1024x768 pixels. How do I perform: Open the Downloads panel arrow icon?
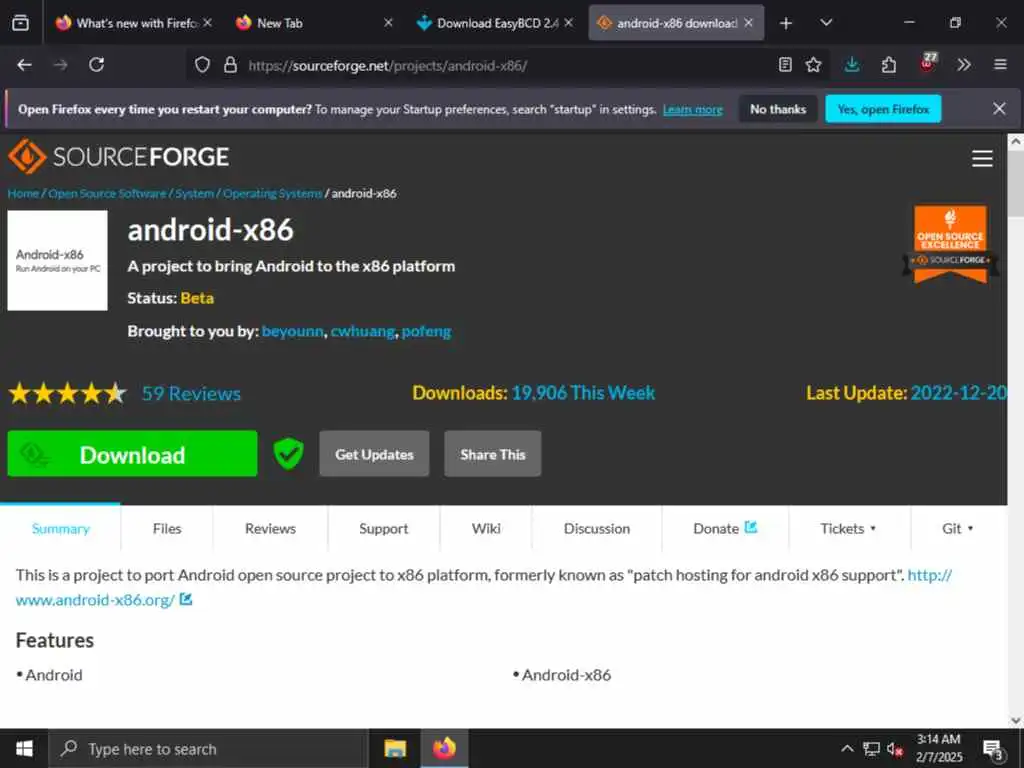[852, 65]
